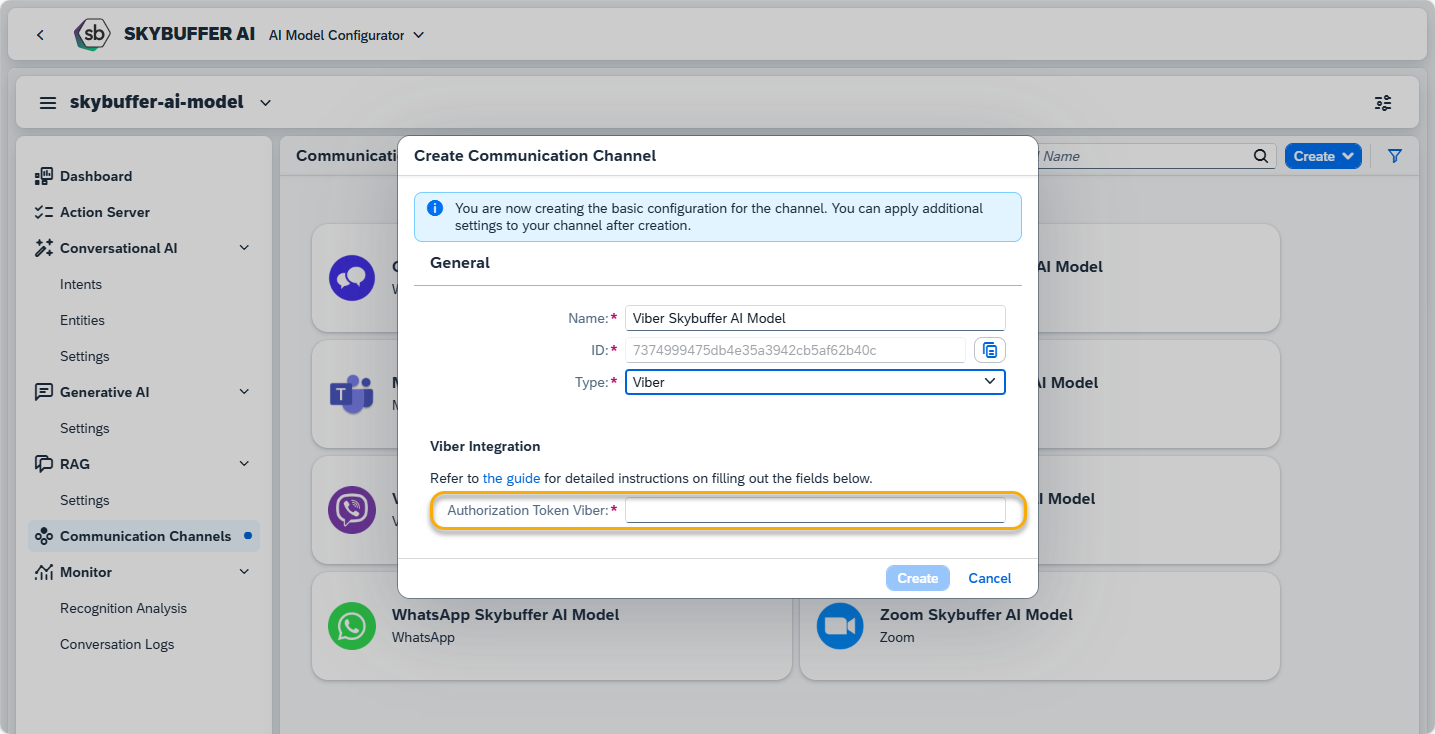
Task: Click the Zoom channel icon
Action: point(840,626)
